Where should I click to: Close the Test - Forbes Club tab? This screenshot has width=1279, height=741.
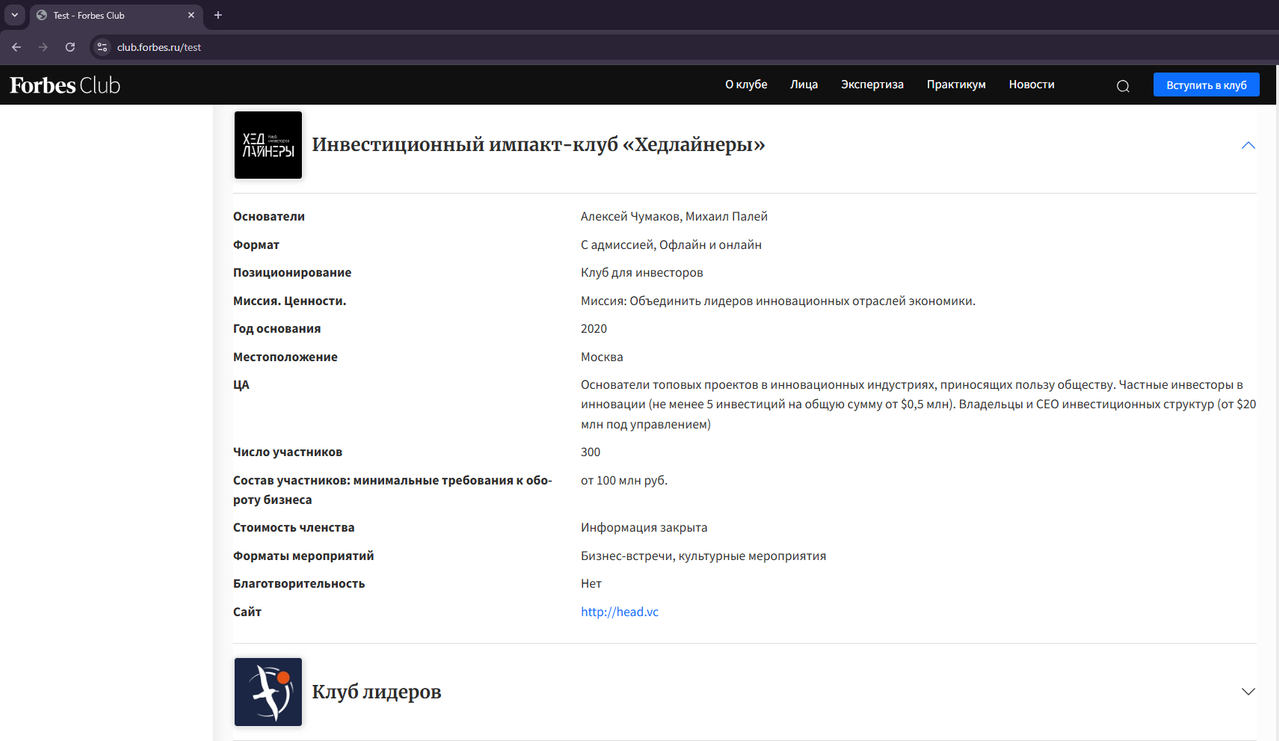(191, 15)
